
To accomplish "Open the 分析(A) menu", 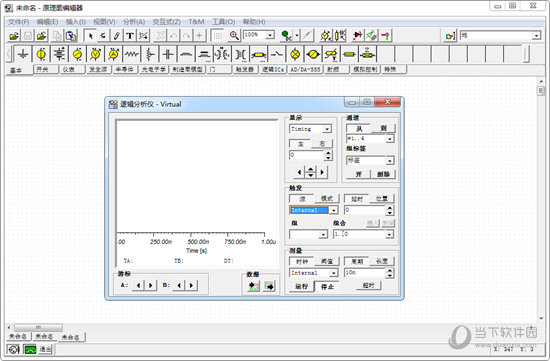I will (134, 22).
